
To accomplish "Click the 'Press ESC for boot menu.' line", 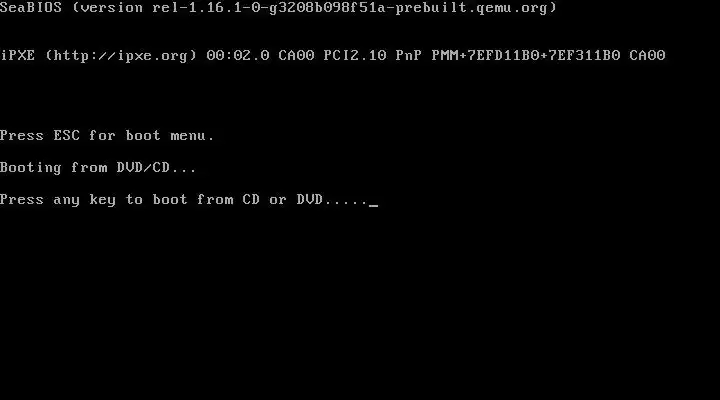I will (x=107, y=135).
